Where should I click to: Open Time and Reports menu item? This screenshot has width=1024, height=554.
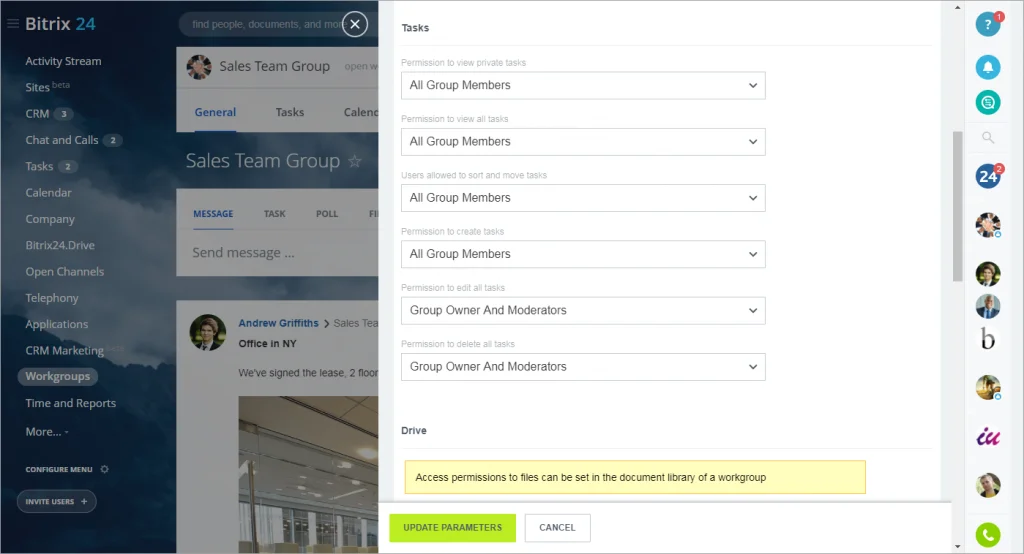click(x=71, y=403)
